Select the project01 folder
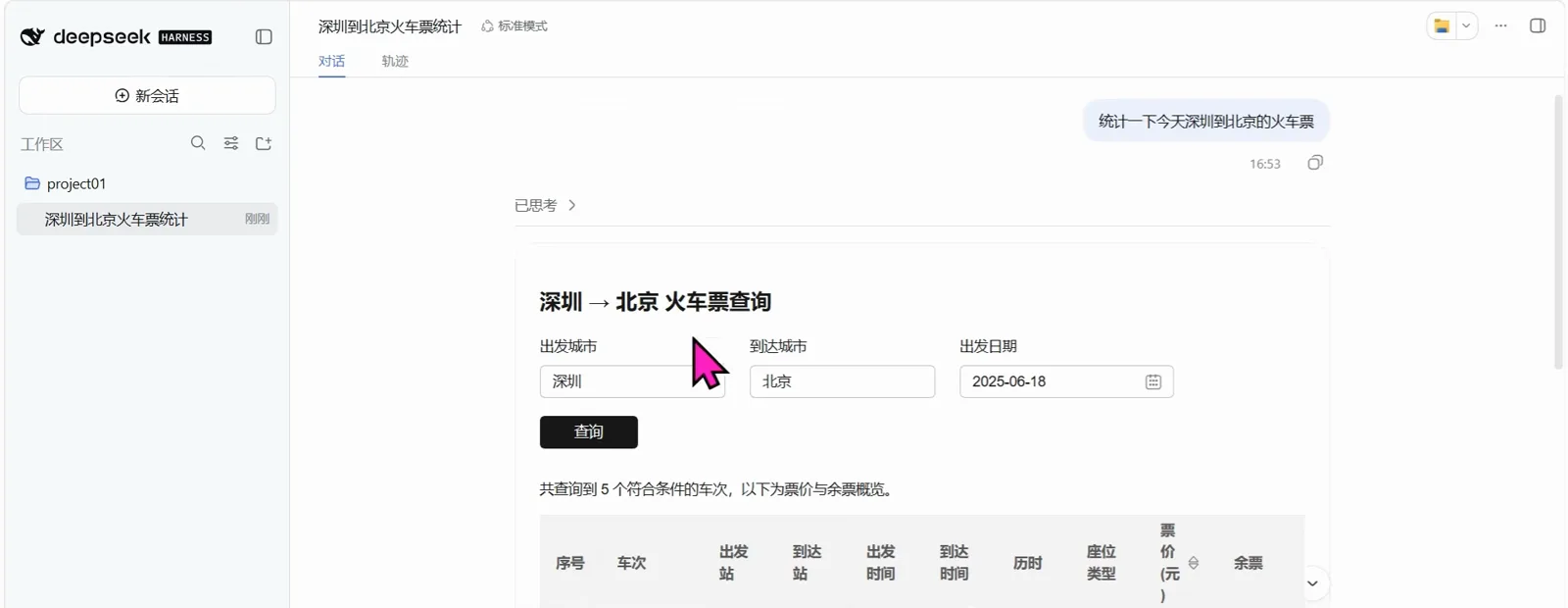 pyautogui.click(x=147, y=183)
